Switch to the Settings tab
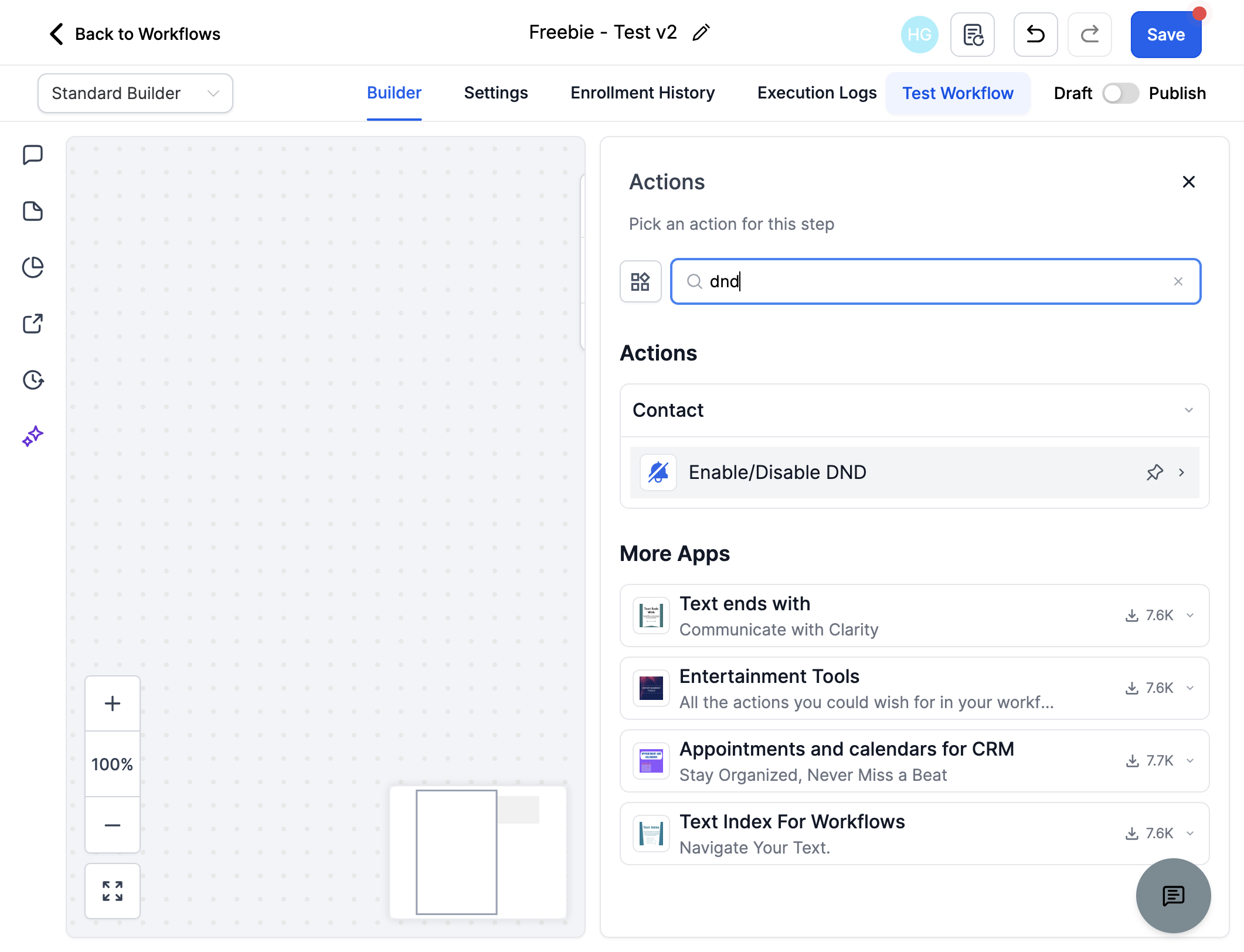Image resolution: width=1244 pixels, height=952 pixels. [x=496, y=93]
